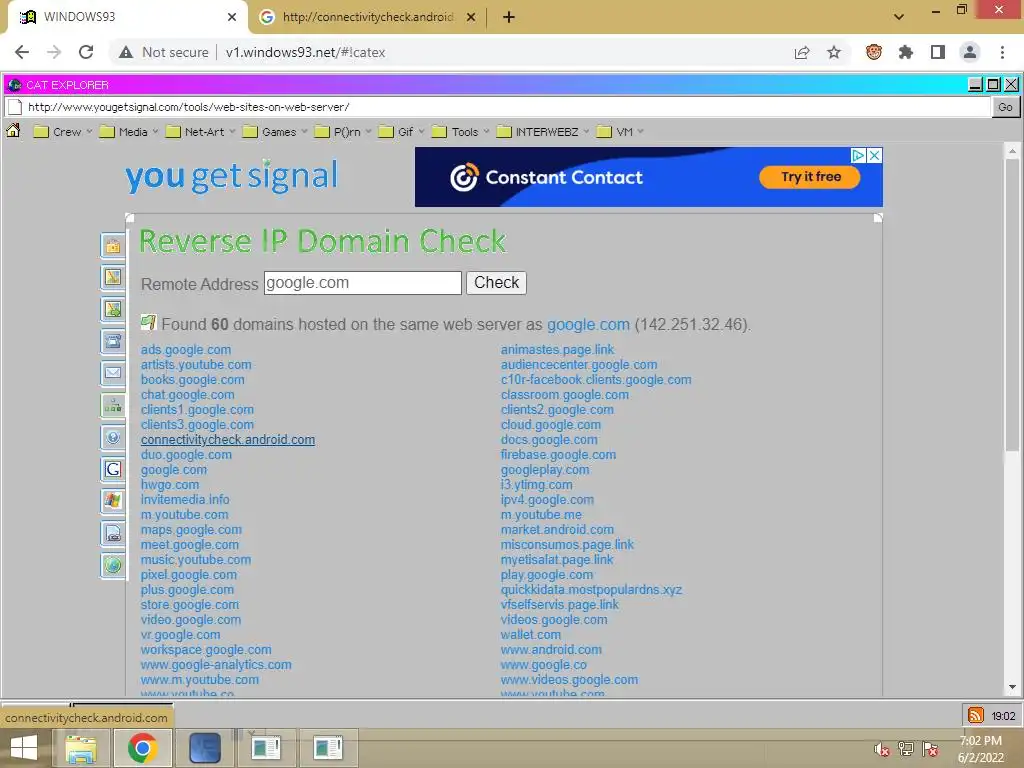Screen dimensions: 1024x768
Task: Expand the Gif bookmark folder
Action: [x=402, y=132]
